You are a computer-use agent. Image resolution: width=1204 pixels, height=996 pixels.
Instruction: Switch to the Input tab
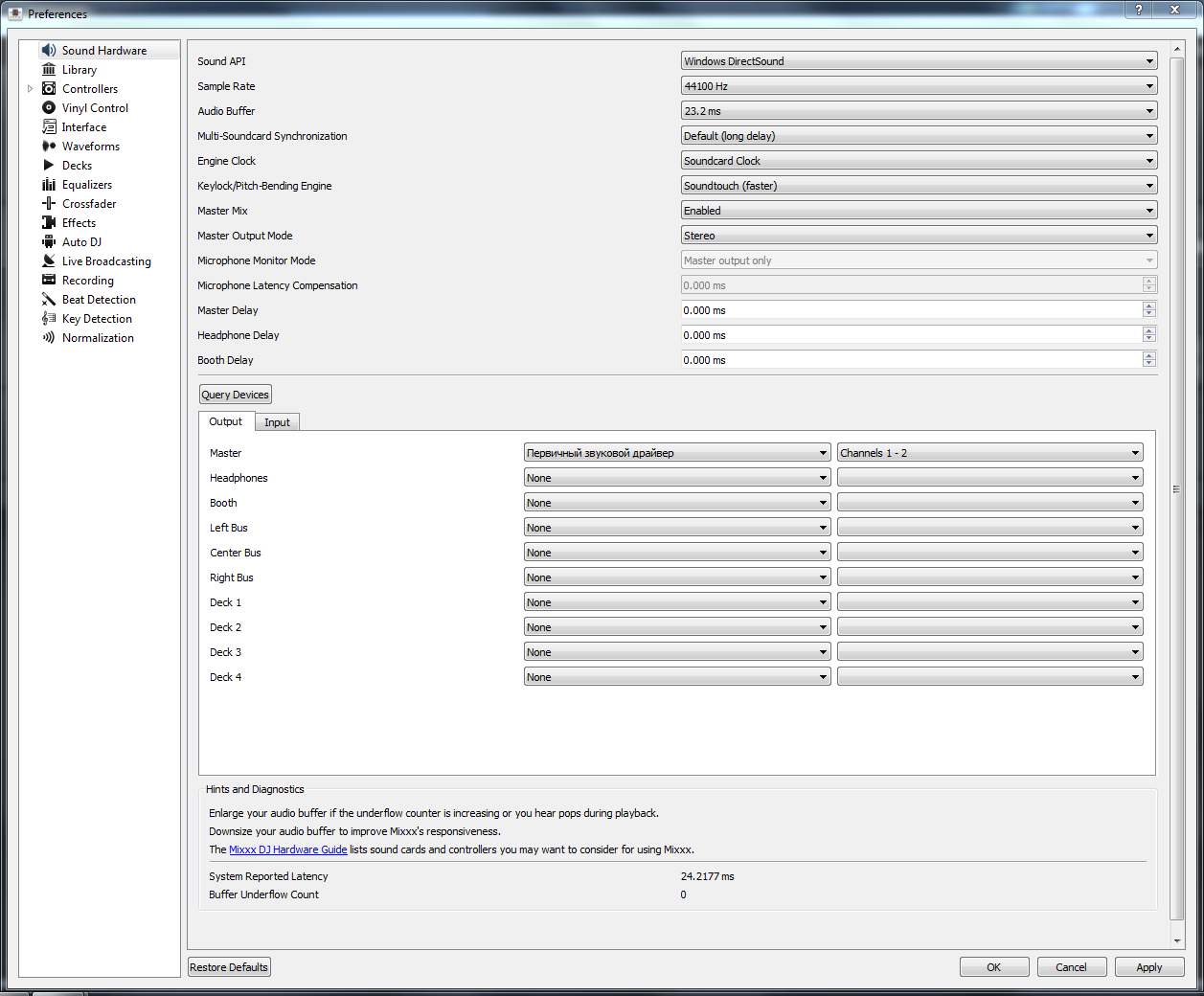pyautogui.click(x=277, y=422)
